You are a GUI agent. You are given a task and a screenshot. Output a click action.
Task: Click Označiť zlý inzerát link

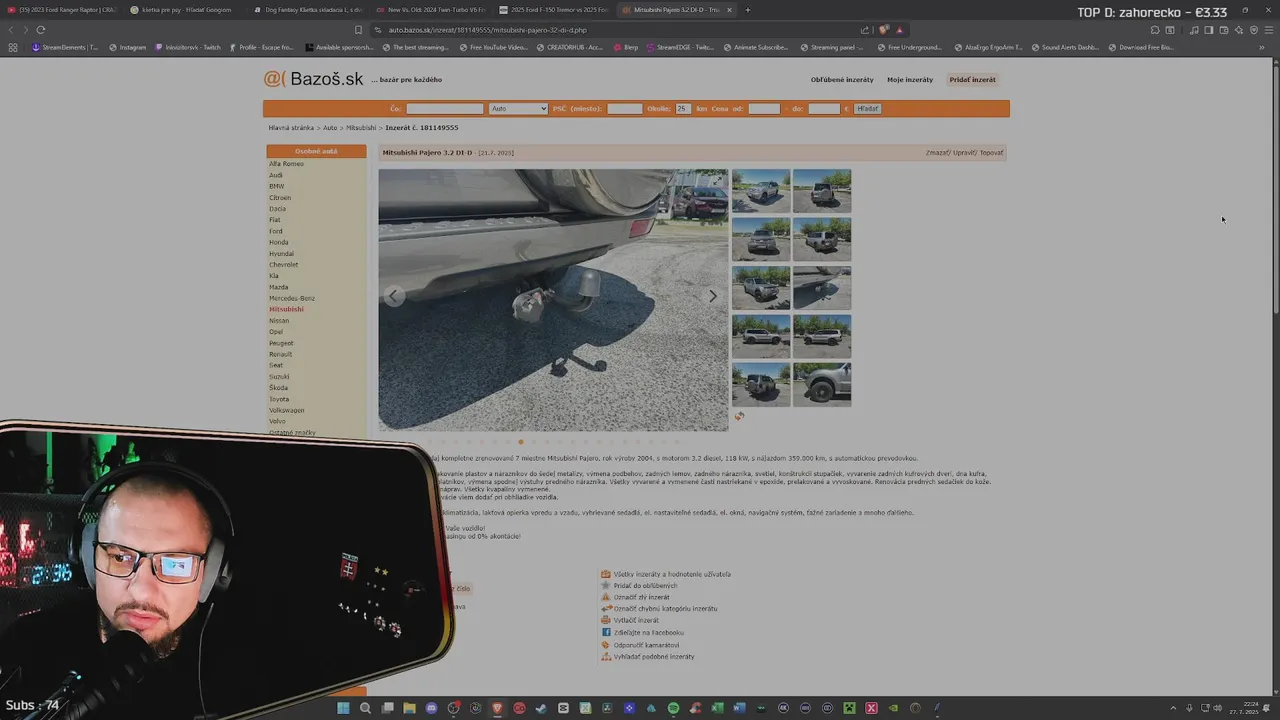642,597
